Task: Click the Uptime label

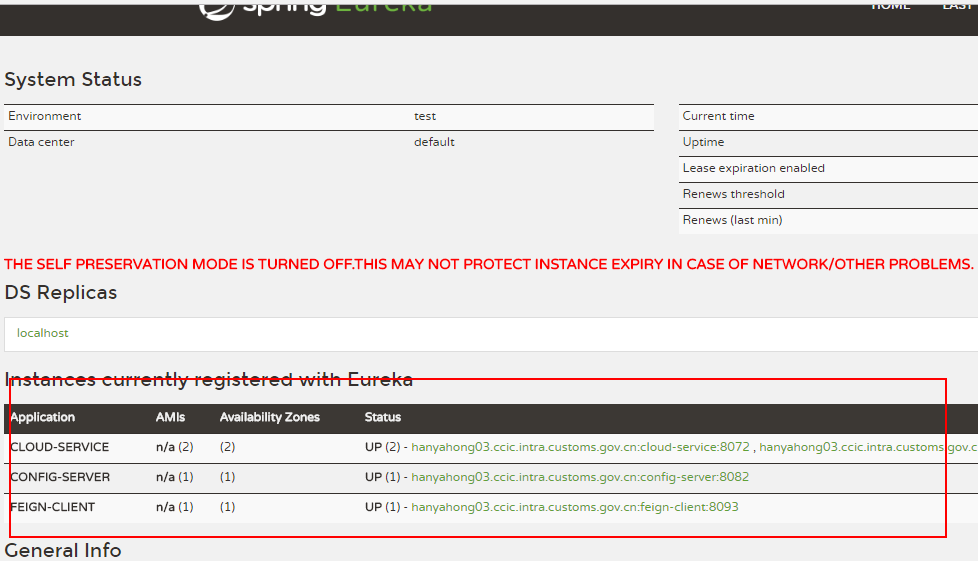Action: point(704,142)
